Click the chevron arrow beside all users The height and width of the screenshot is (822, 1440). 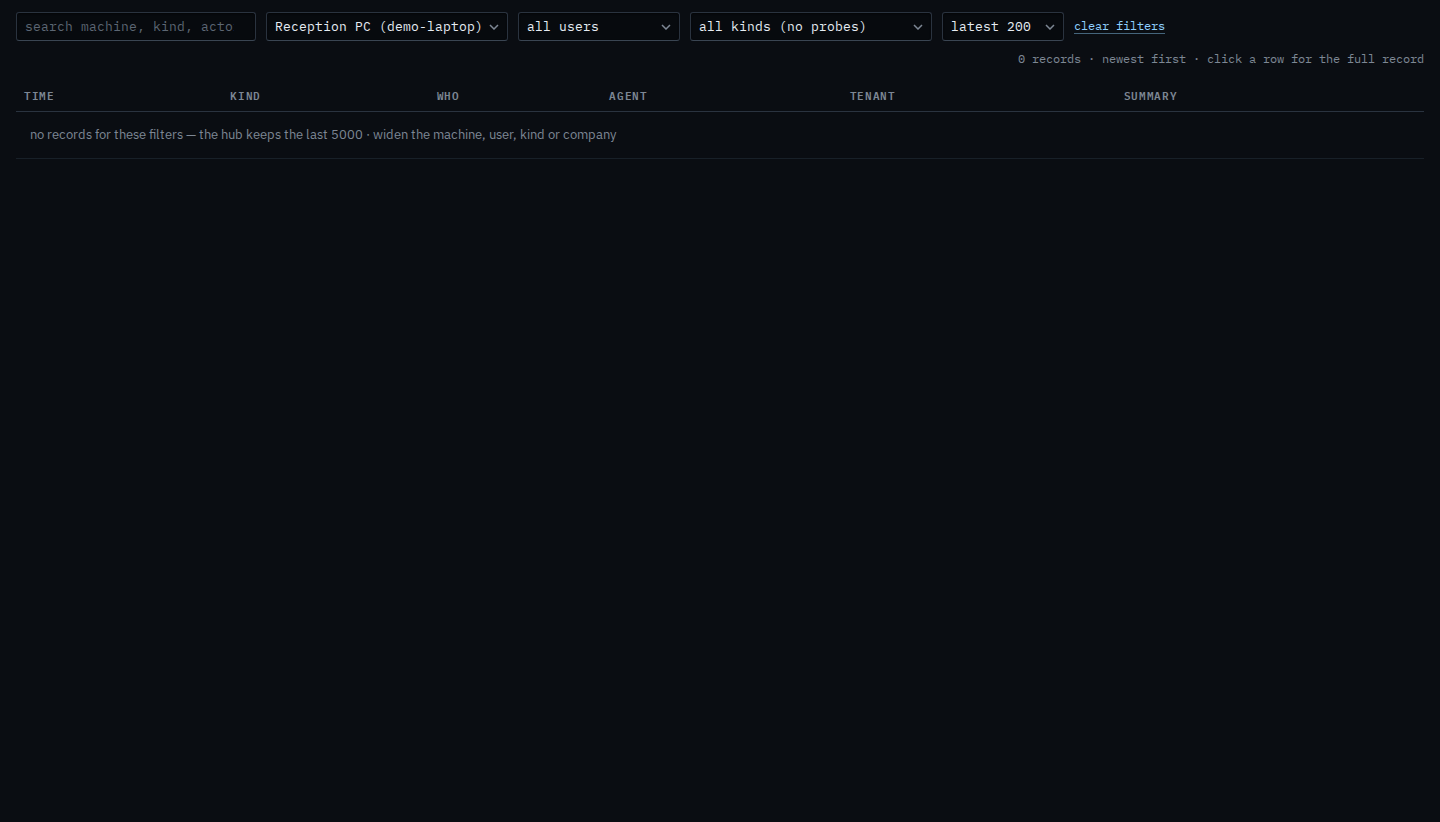coord(666,27)
